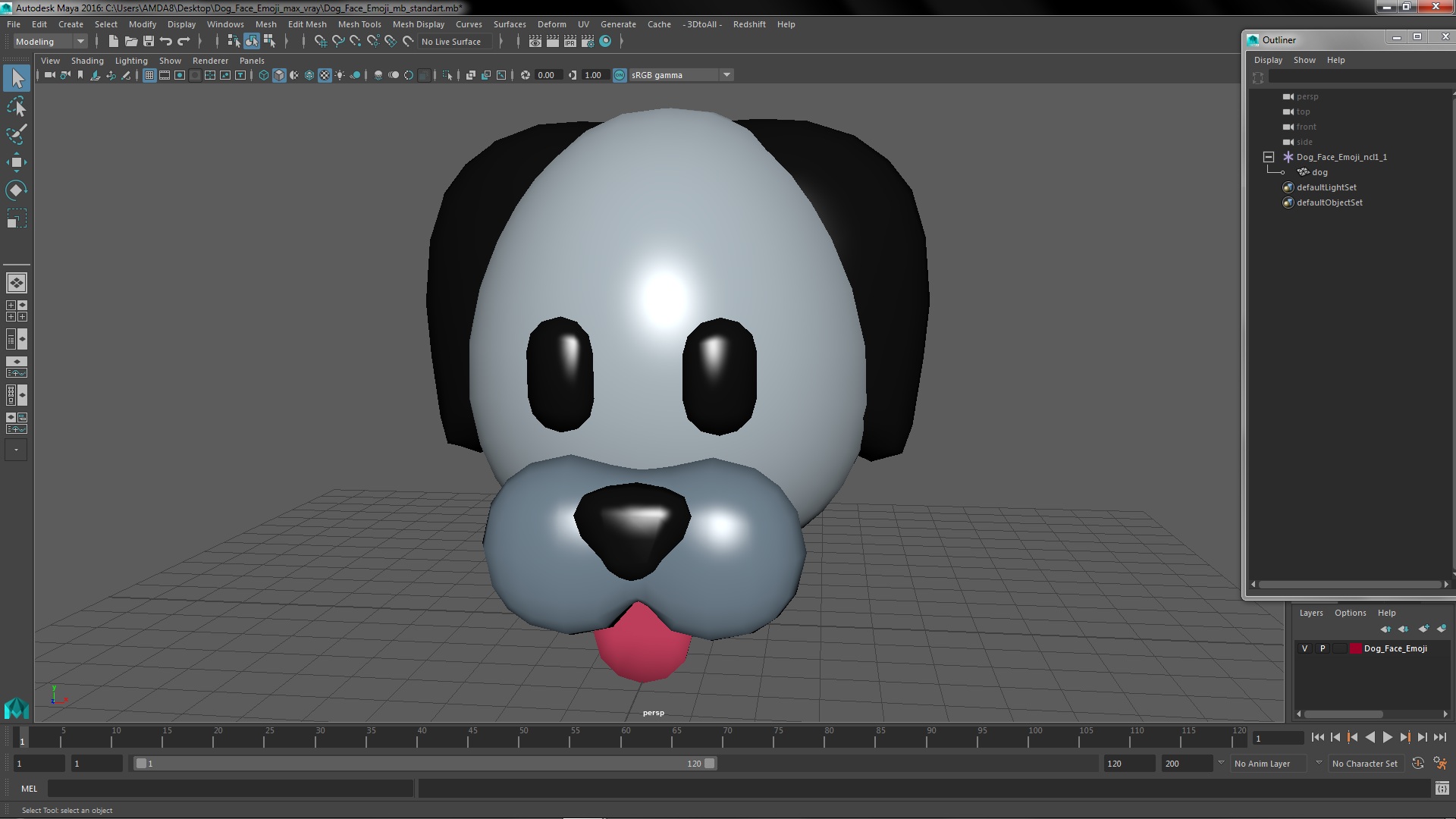The height and width of the screenshot is (819, 1456).
Task: Toggle film gate display
Action: (x=165, y=75)
